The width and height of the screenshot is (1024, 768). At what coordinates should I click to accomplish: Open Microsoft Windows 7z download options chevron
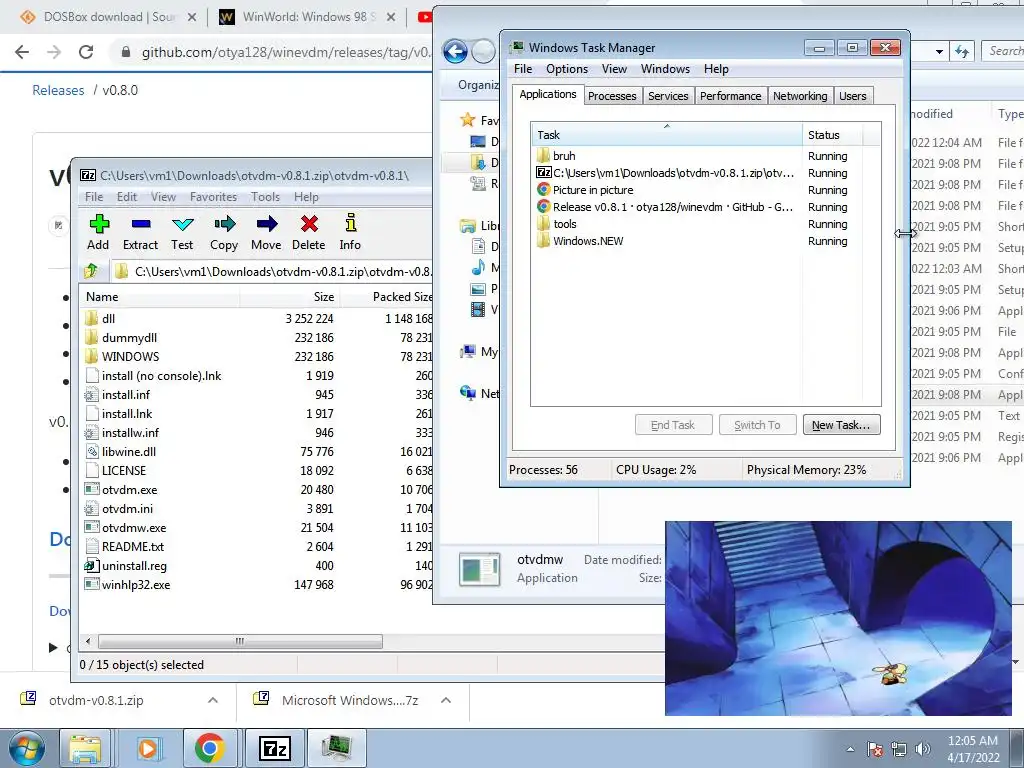(x=446, y=700)
